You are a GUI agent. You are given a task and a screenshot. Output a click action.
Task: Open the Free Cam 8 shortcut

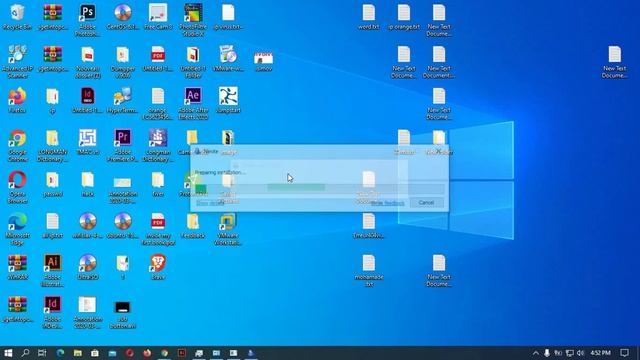(158, 17)
